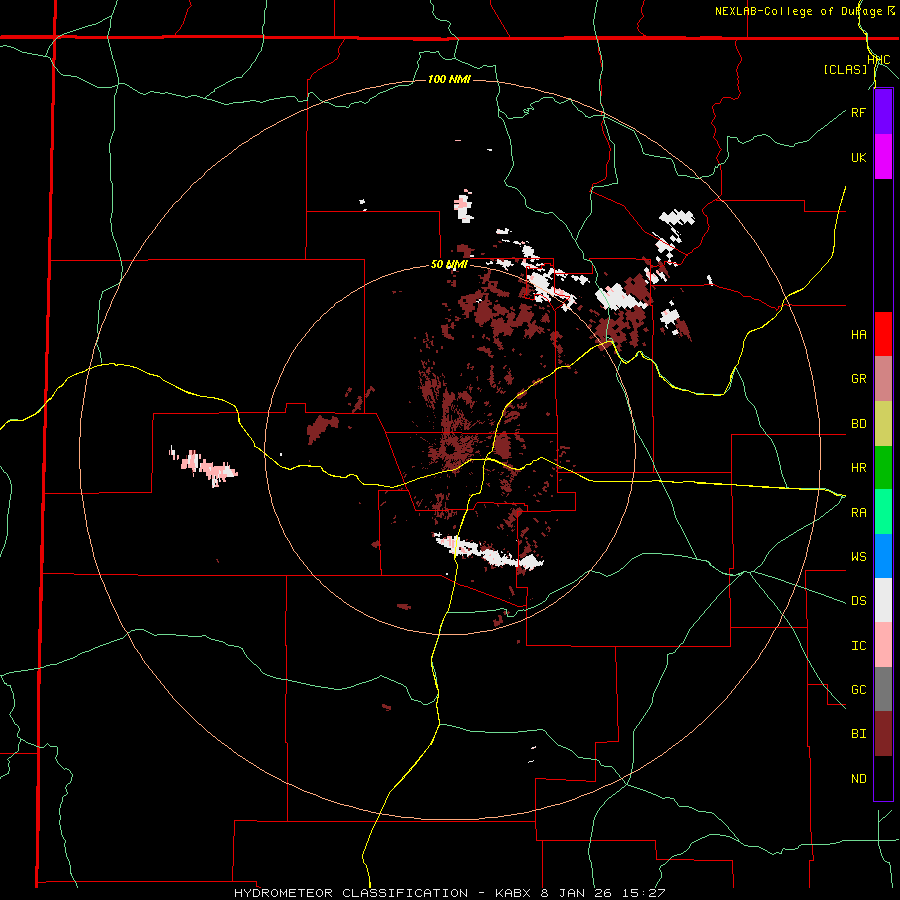This screenshot has height=900, width=900.
Task: Click the ND legend label
Action: [x=858, y=779]
